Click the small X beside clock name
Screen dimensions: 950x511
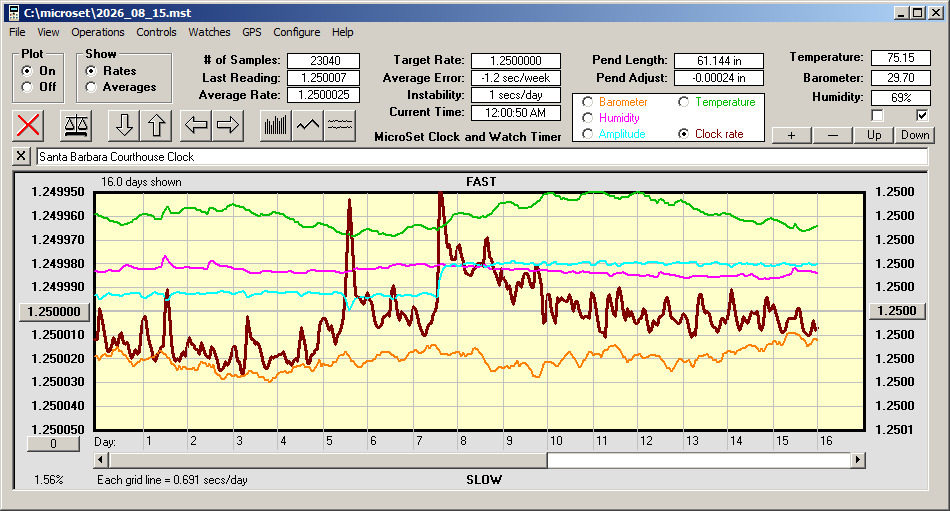point(21,156)
